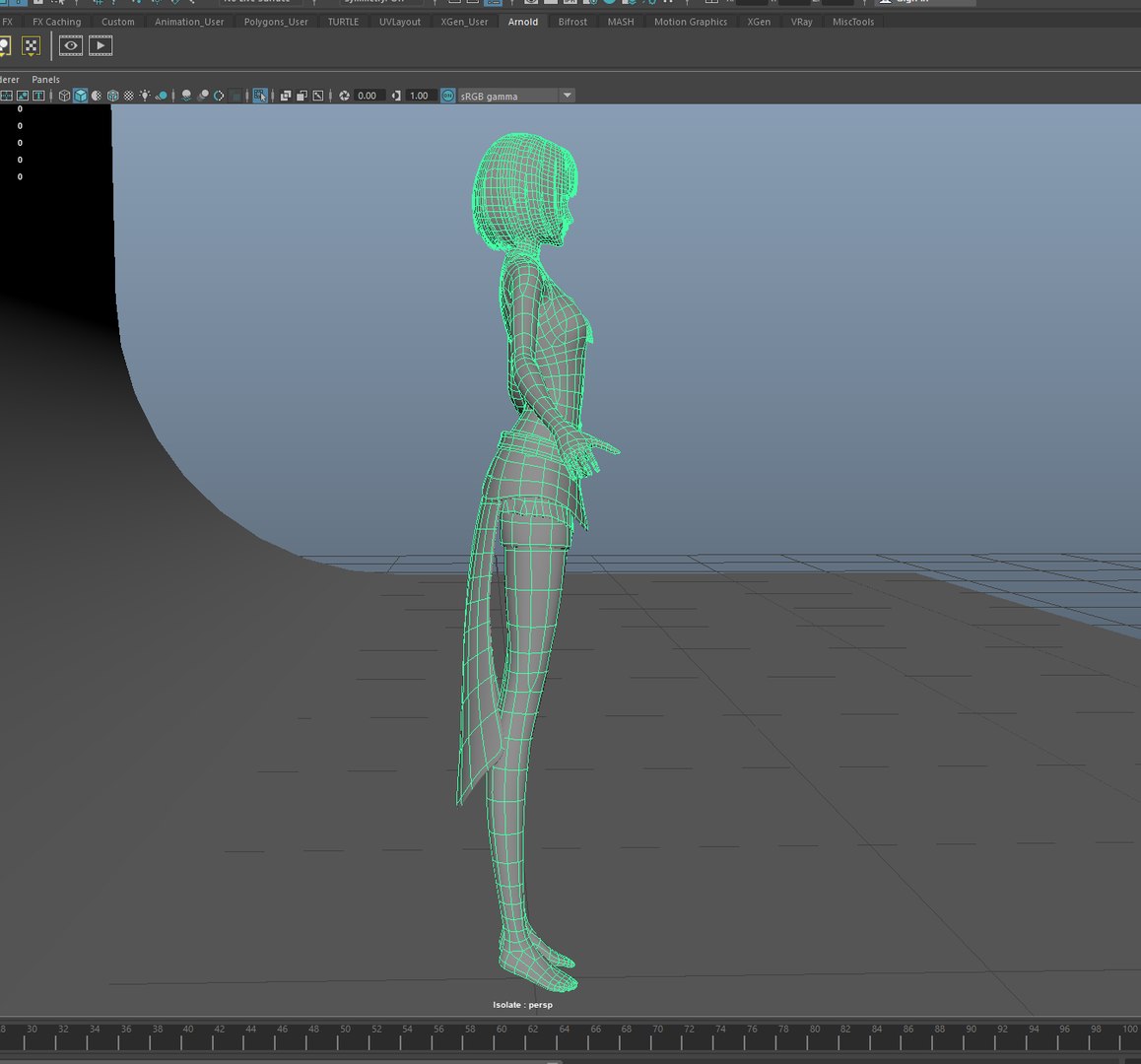This screenshot has height=1064, width=1141.
Task: Click the exposure aperture icon
Action: pos(344,96)
